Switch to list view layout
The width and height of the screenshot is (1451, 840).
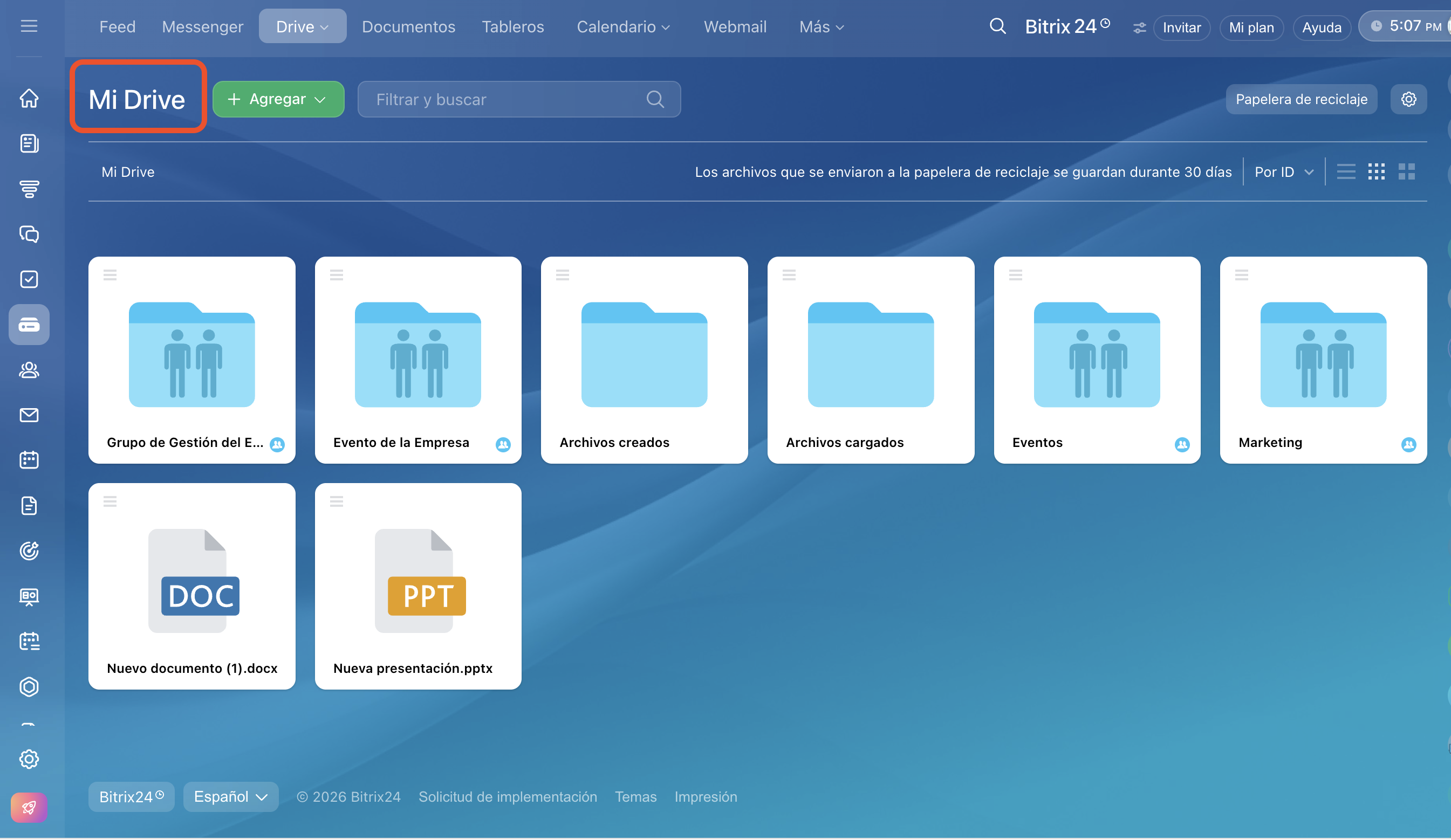[x=1346, y=172]
